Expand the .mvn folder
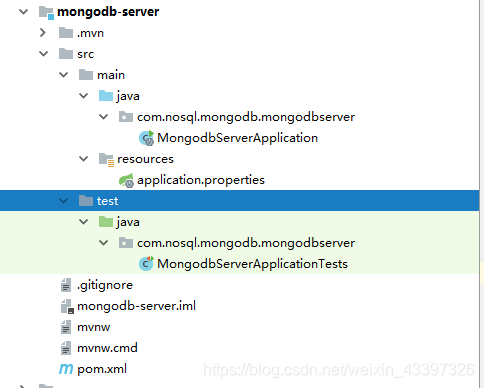Viewport: 484px width, 388px height. tap(42, 33)
